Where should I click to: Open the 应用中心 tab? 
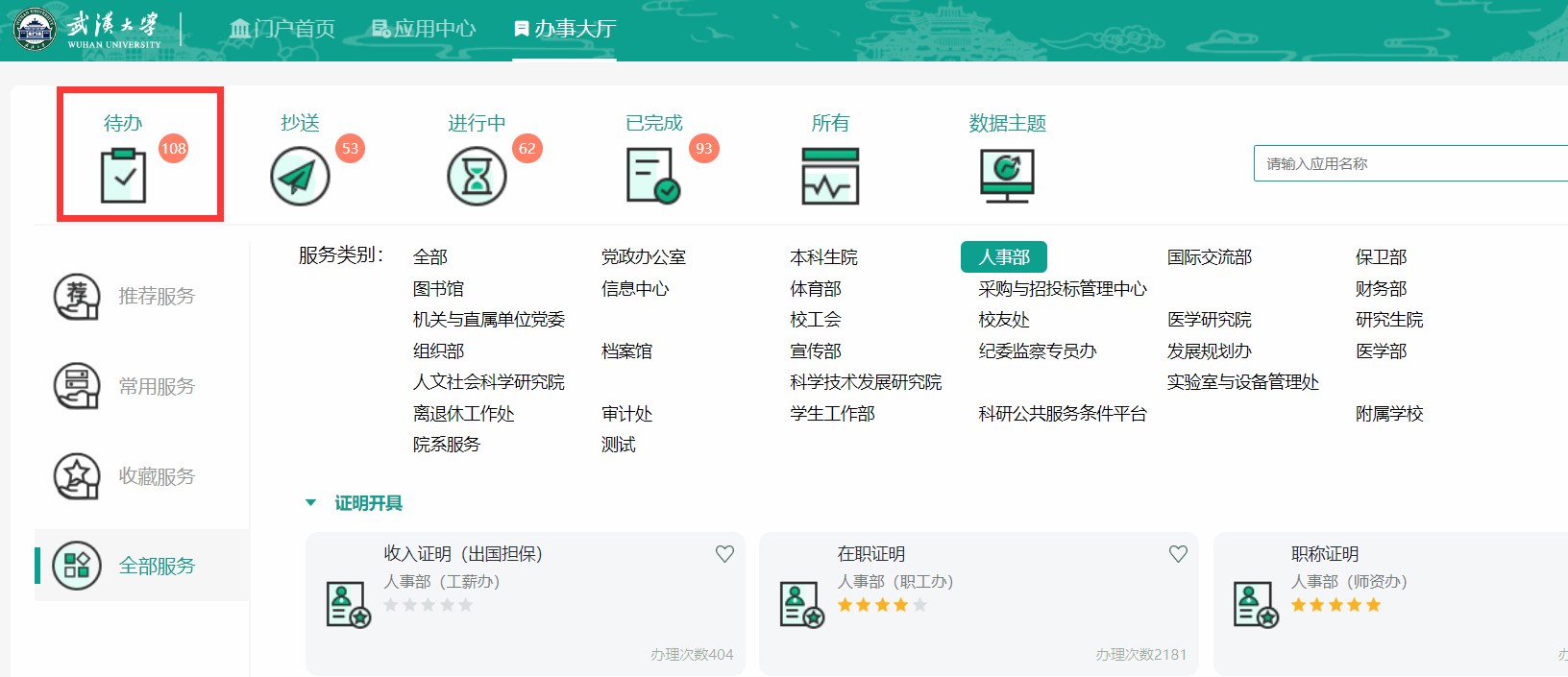(x=424, y=29)
